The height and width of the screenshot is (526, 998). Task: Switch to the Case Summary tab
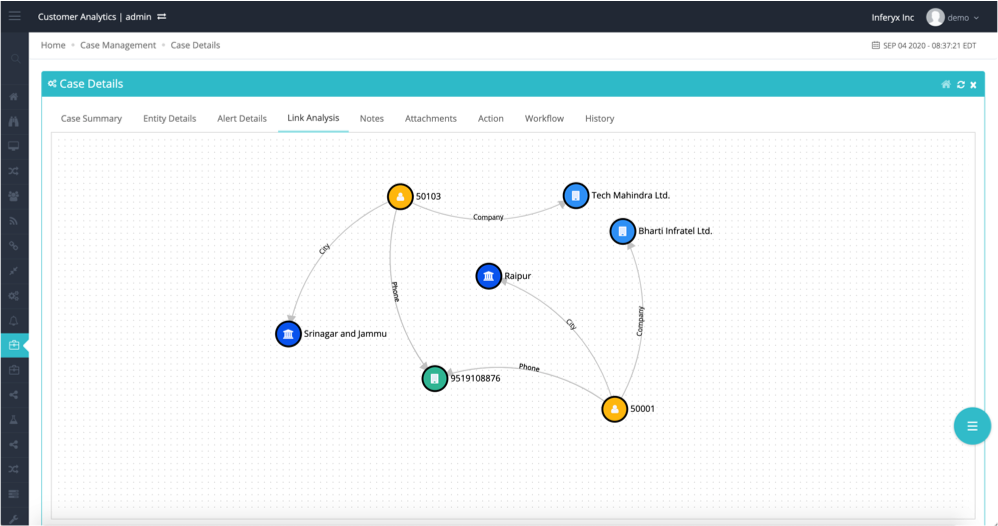[x=91, y=118]
